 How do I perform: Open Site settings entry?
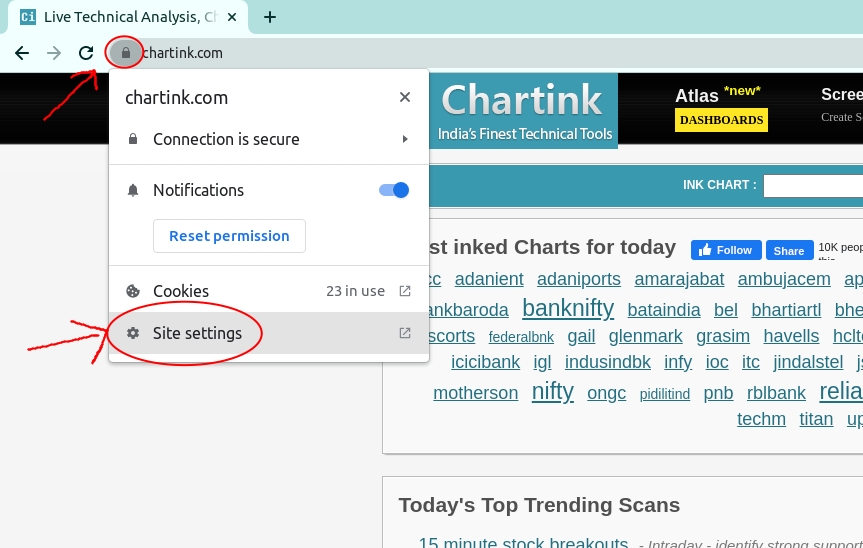269,333
